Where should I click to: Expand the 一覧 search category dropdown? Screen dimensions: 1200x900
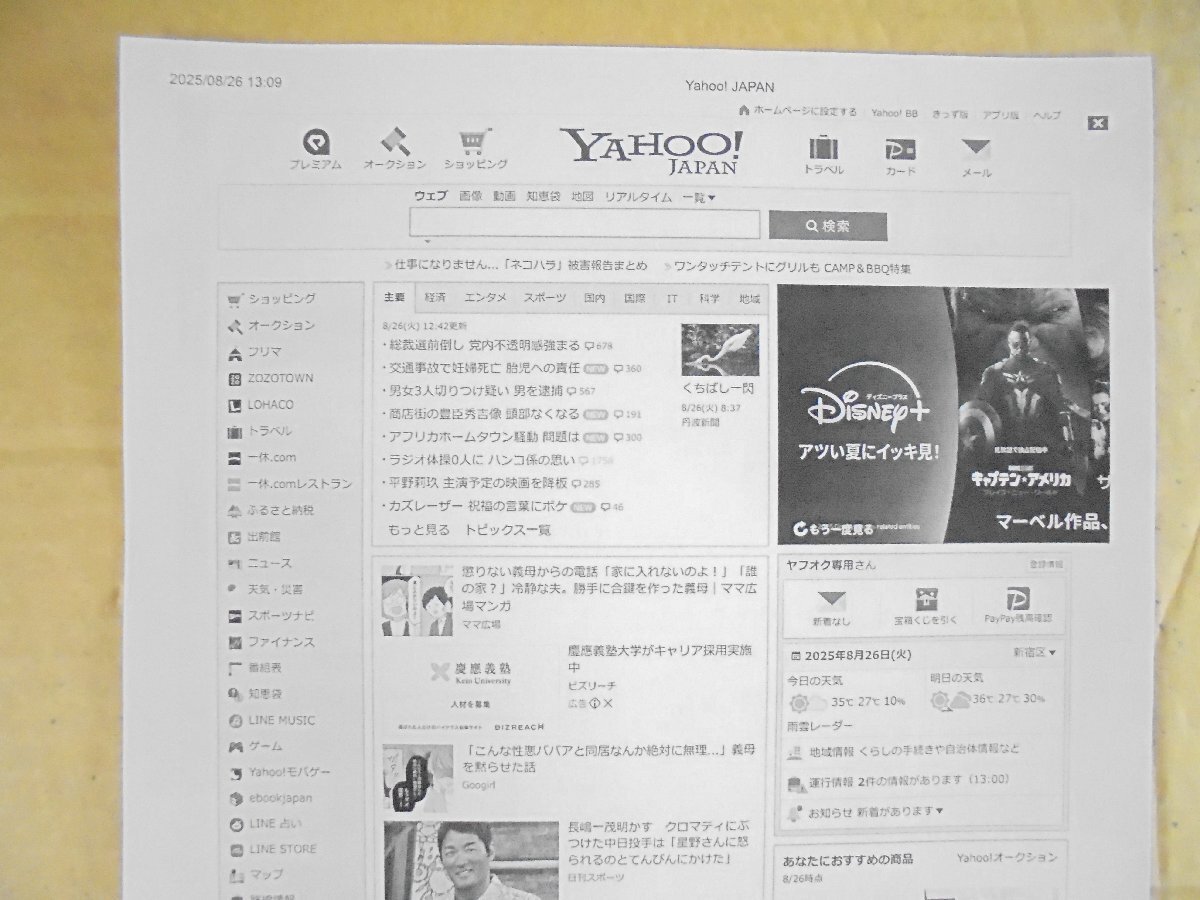[x=699, y=197]
